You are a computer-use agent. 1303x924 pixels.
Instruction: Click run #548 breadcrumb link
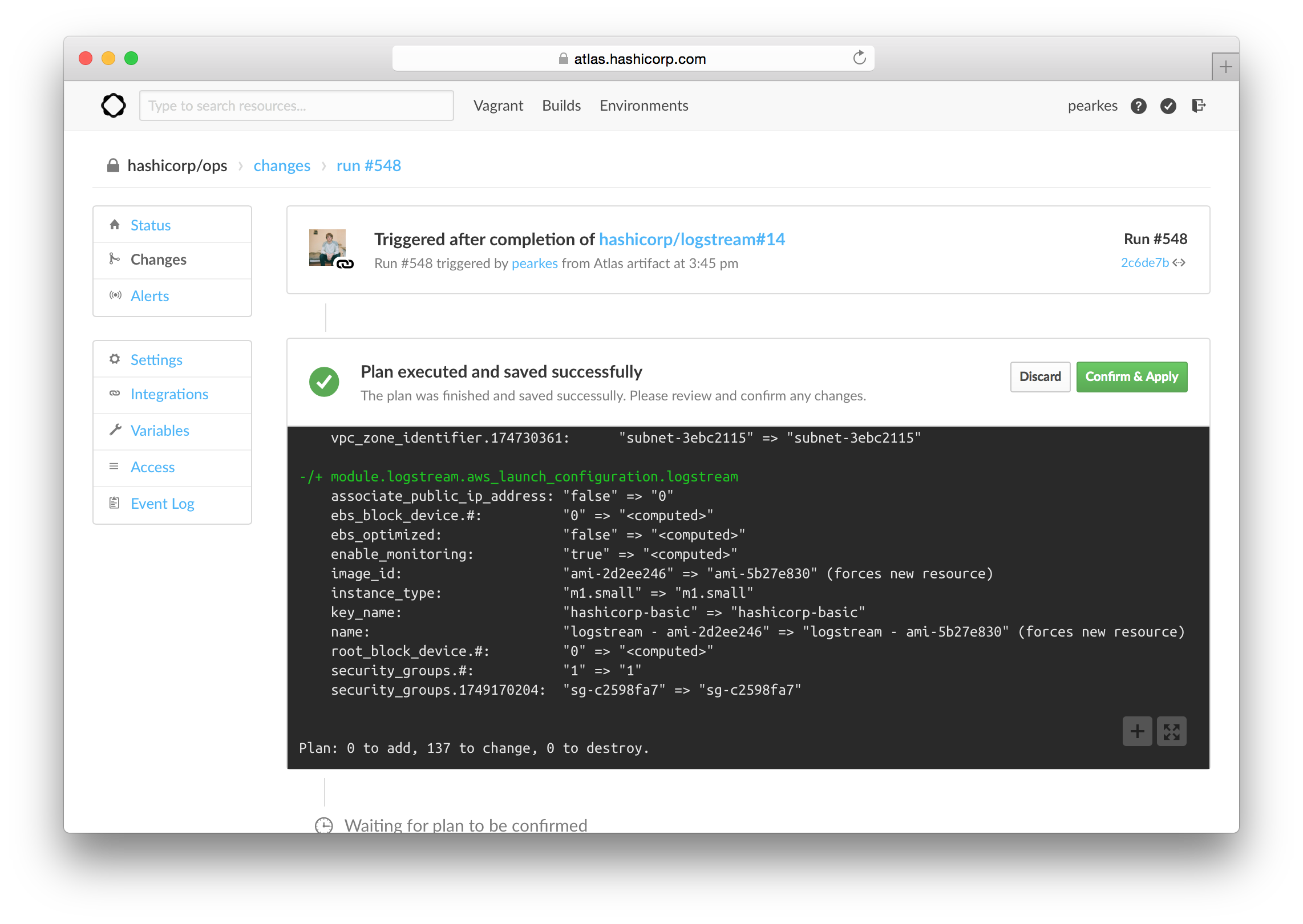[x=369, y=166]
